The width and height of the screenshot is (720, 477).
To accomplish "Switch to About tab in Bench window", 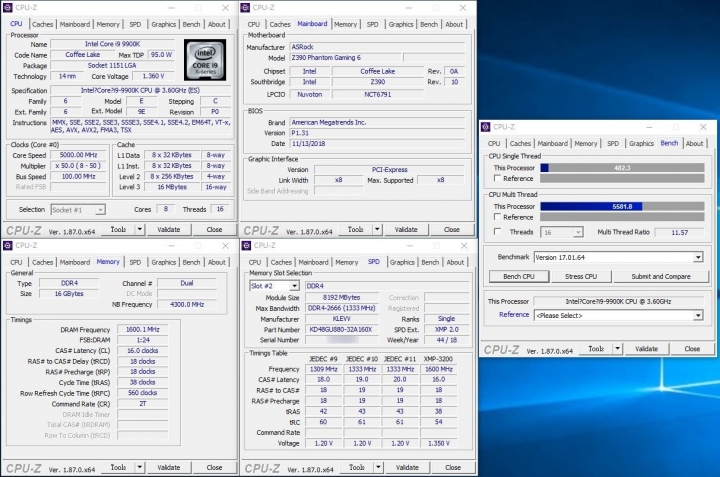I will pos(694,143).
